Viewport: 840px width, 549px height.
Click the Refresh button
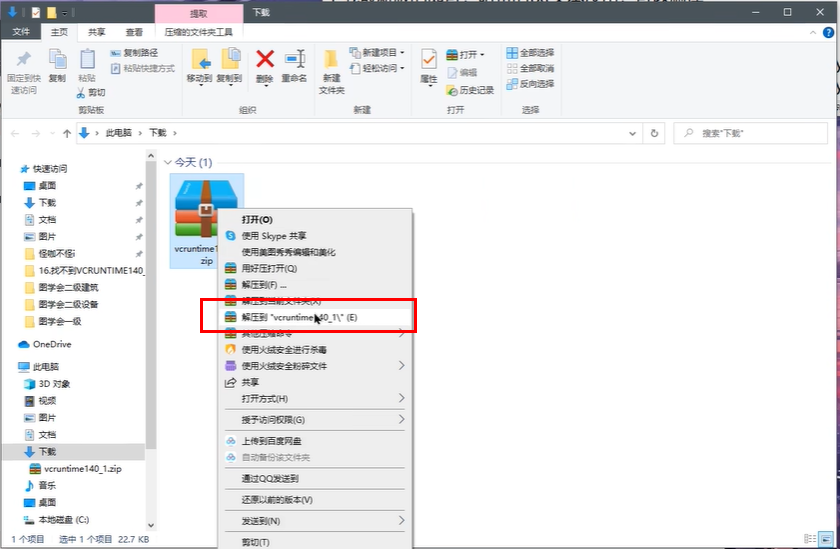pyautogui.click(x=654, y=133)
